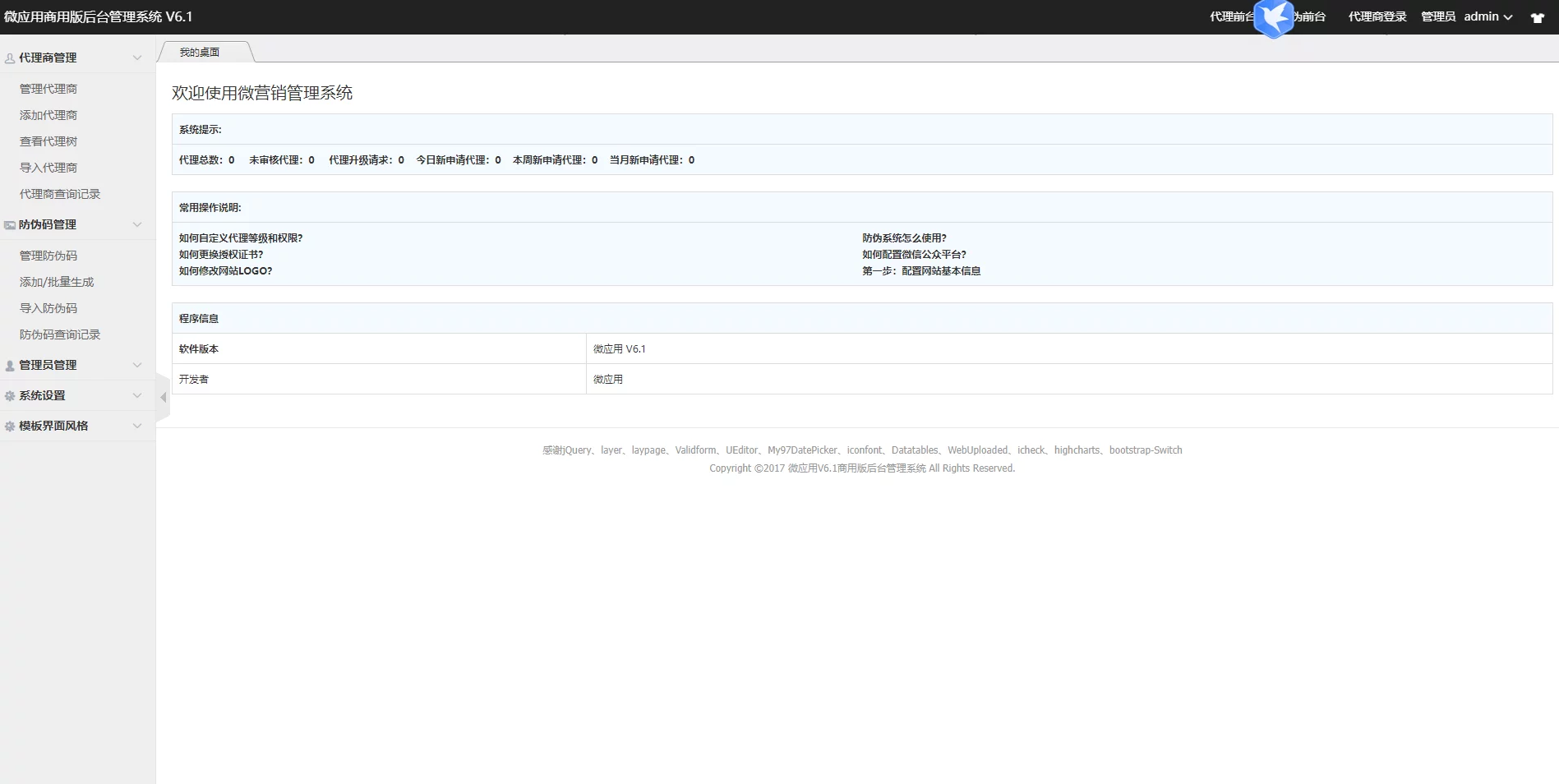This screenshot has width=1559, height=784.
Task: Click the 系统提示 panel header
Action: pyautogui.click(x=862, y=130)
